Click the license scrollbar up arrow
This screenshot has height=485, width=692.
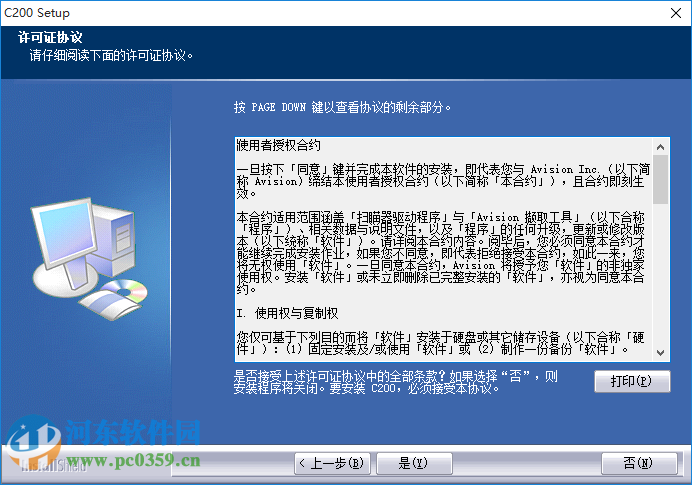(660, 147)
